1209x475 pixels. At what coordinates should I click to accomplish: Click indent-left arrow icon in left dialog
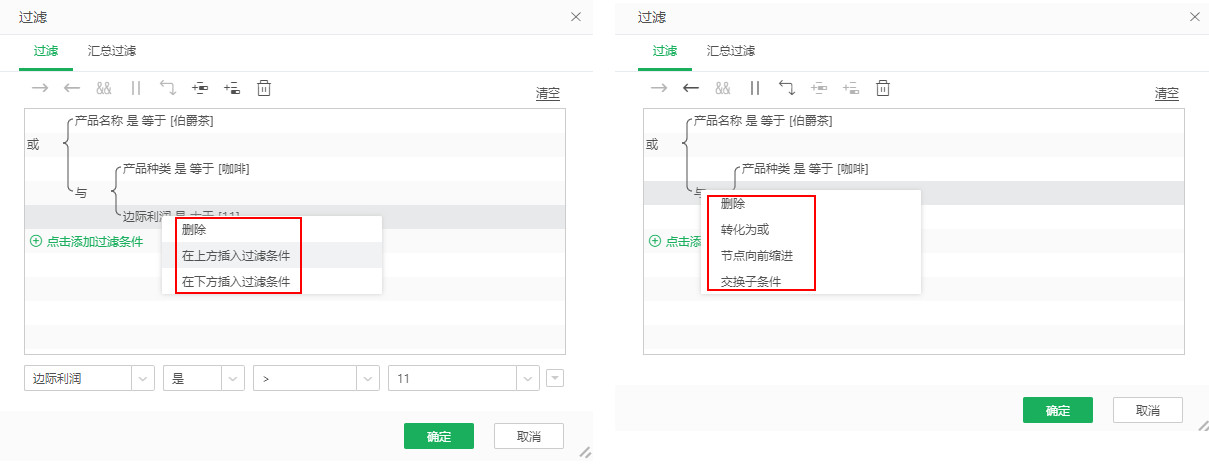click(72, 88)
